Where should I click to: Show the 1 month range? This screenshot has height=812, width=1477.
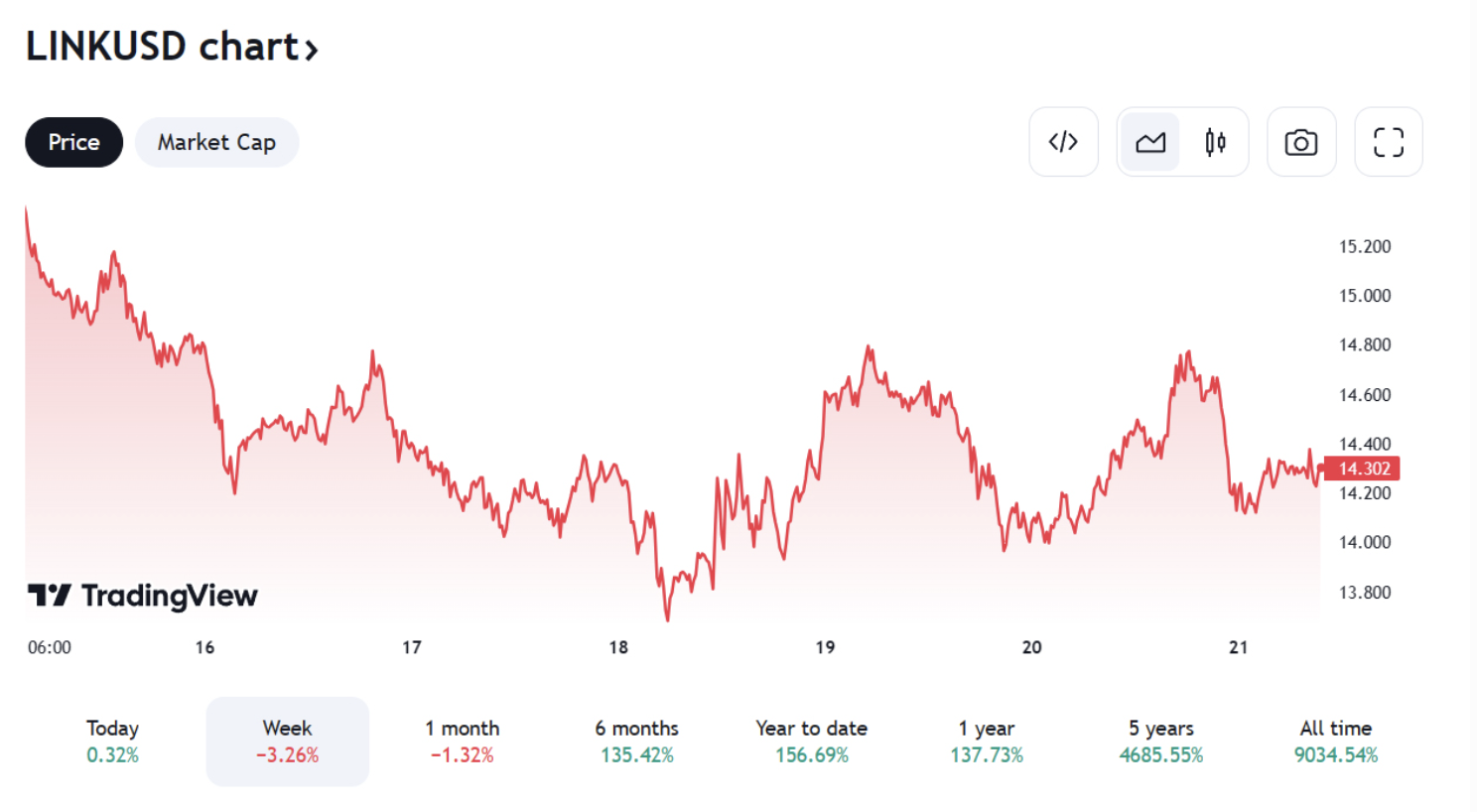click(463, 741)
